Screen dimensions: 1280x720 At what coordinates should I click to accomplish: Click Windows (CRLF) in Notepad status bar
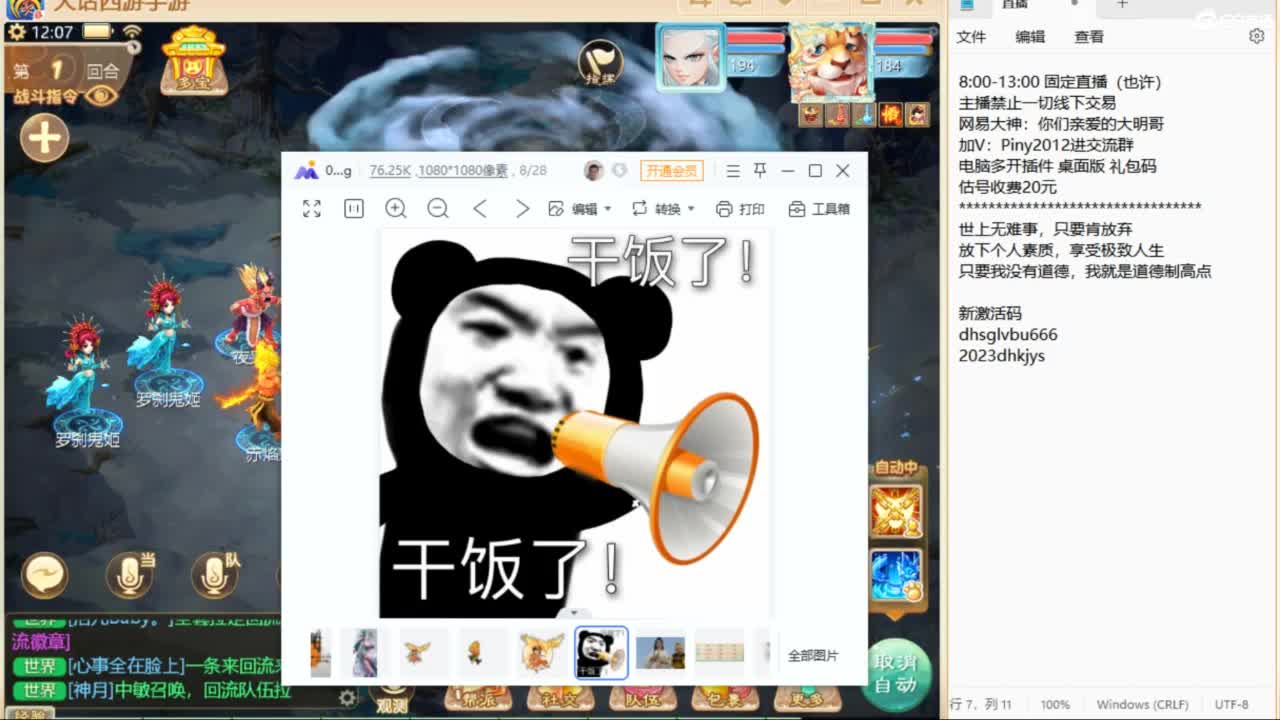click(1142, 705)
